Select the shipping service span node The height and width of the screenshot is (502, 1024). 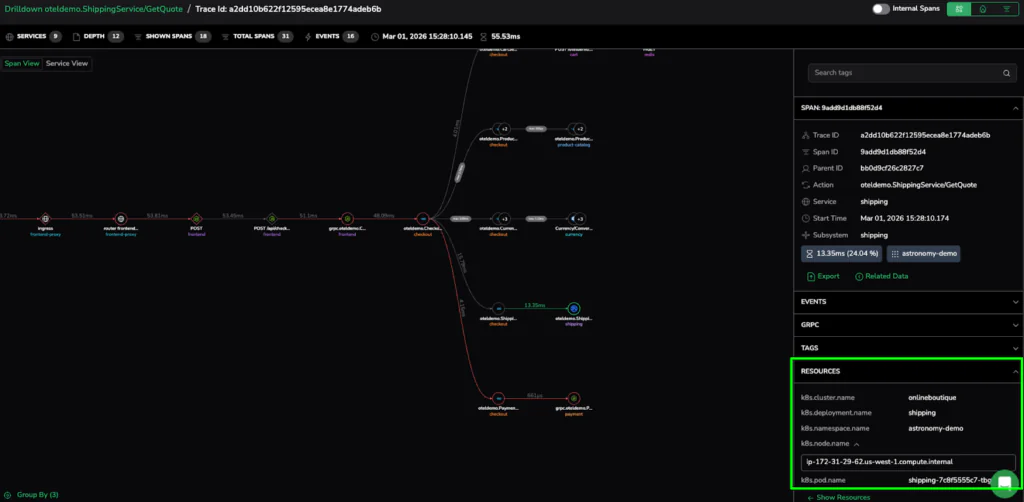(574, 309)
